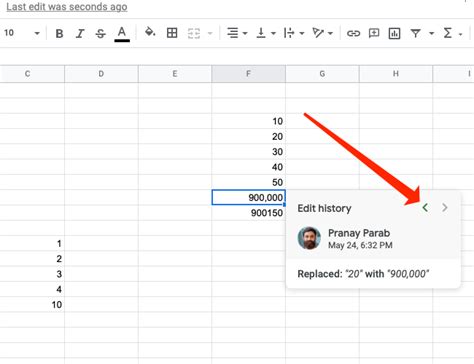The width and height of the screenshot is (474, 364).
Task: Click Pranay Parab's avatar photo
Action: (x=309, y=238)
